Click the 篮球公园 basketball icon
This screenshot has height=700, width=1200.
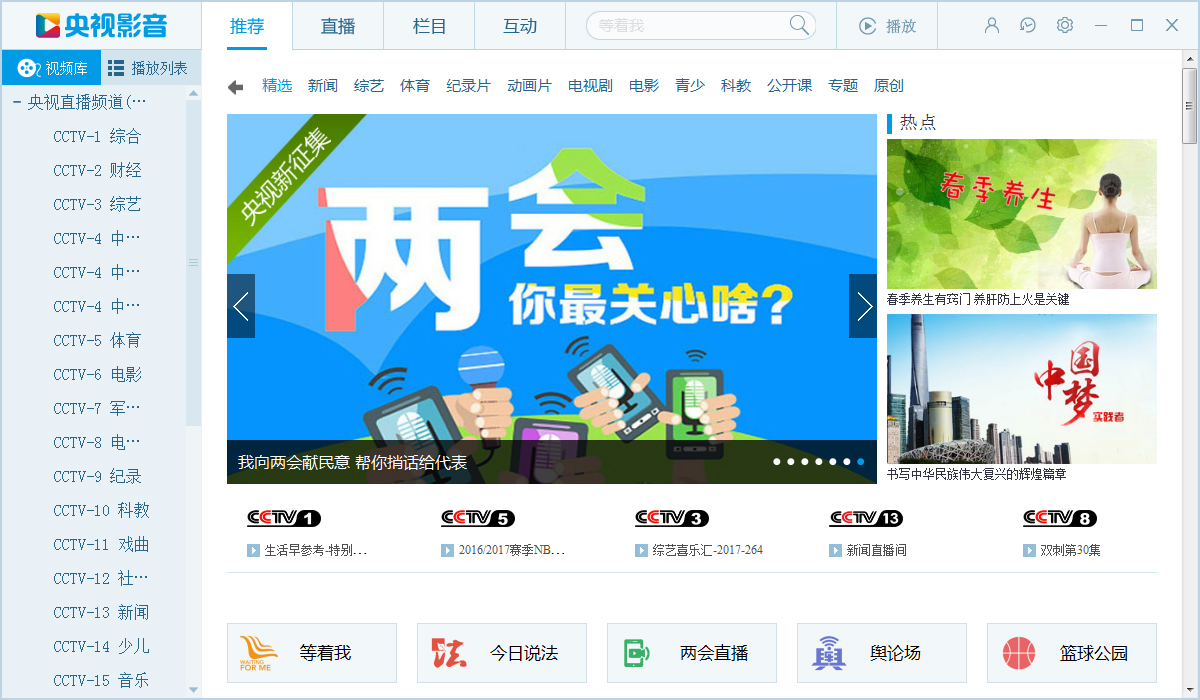click(x=1018, y=653)
